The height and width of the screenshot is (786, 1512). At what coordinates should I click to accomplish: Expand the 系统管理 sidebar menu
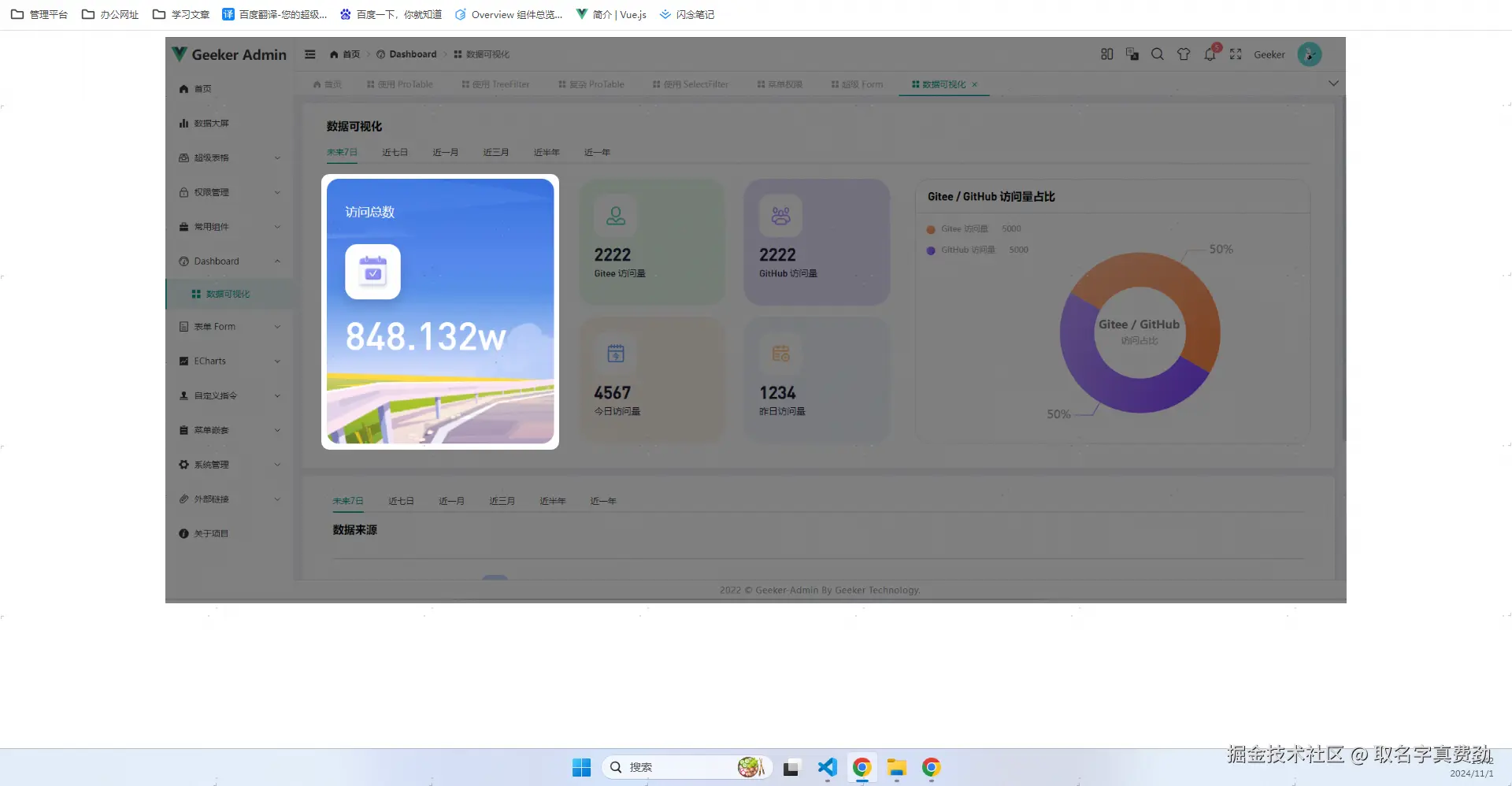coord(229,465)
